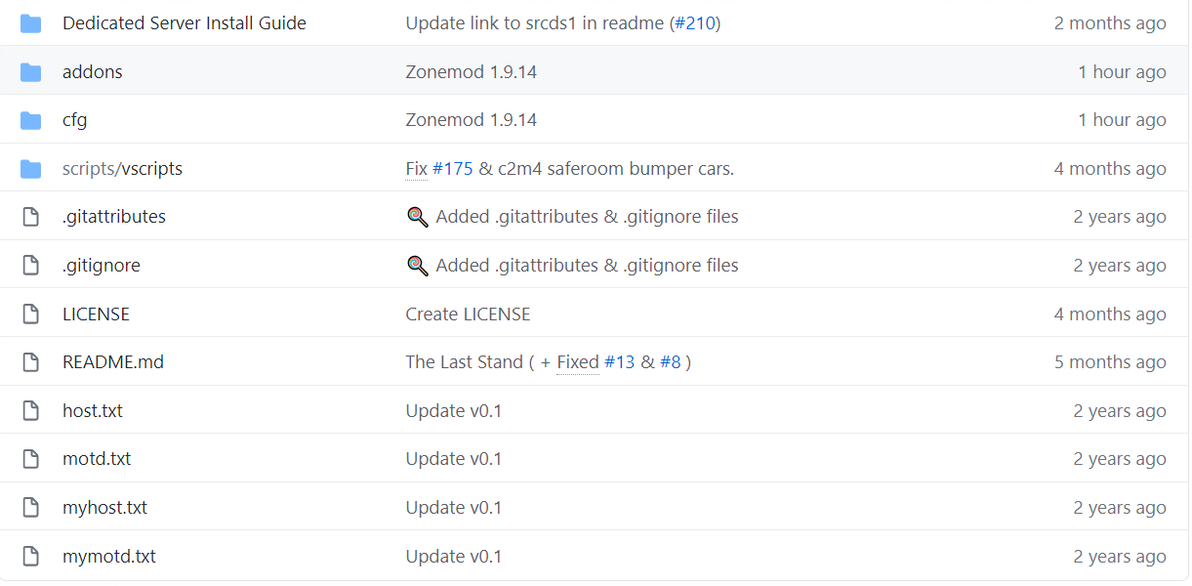Click the file icon next to LICENSE
Image resolution: width=1192 pixels, height=586 pixels.
click(31, 314)
